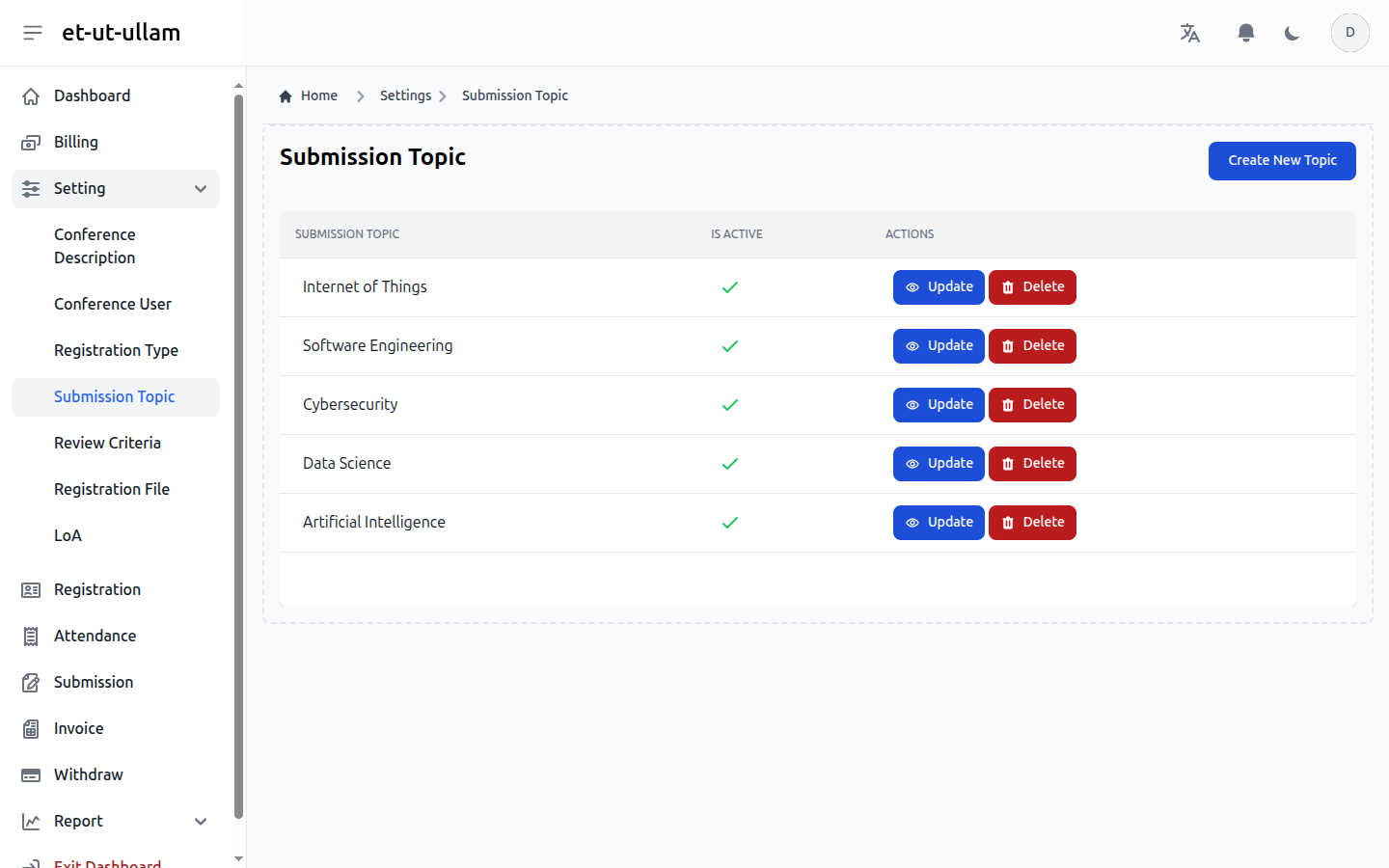The image size is (1389, 868).
Task: Click the Setting sliders icon
Action: tap(31, 189)
